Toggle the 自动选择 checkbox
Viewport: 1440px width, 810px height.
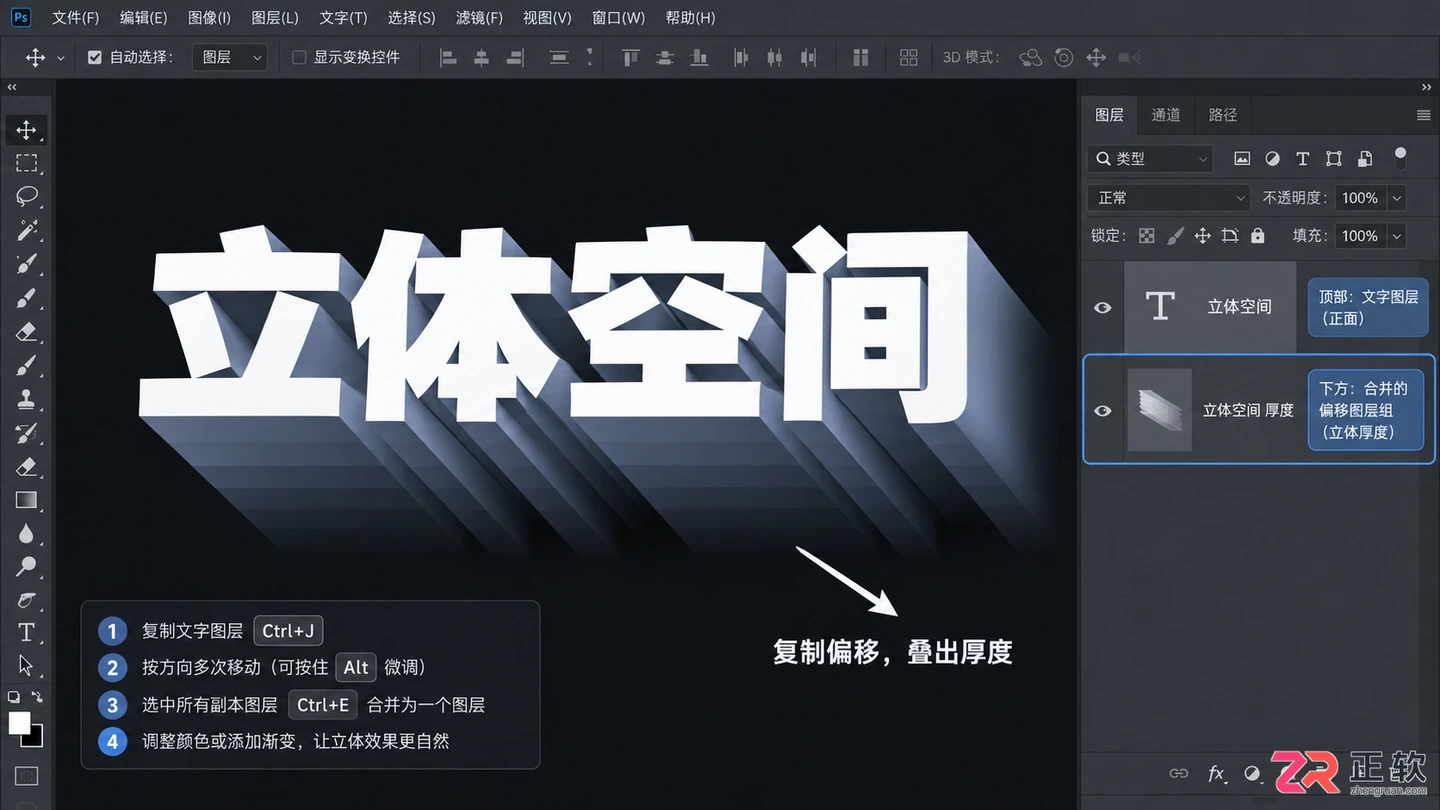[95, 58]
